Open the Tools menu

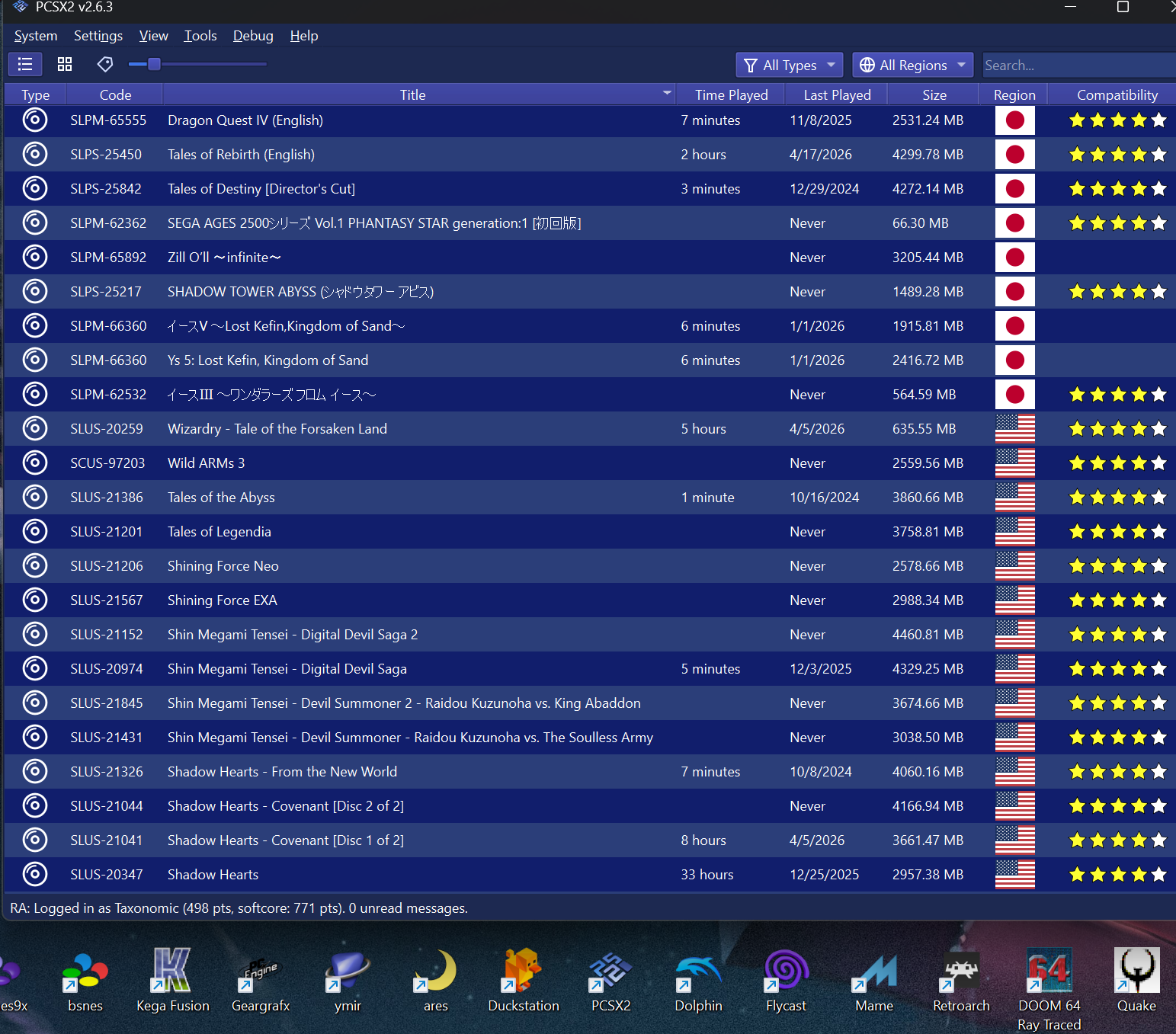point(200,36)
